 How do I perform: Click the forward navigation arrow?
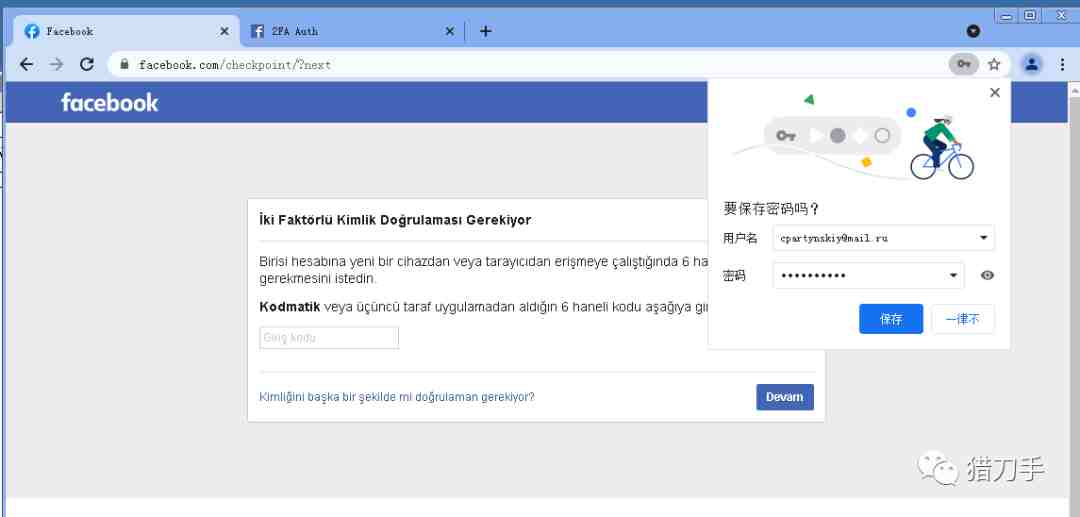56,64
